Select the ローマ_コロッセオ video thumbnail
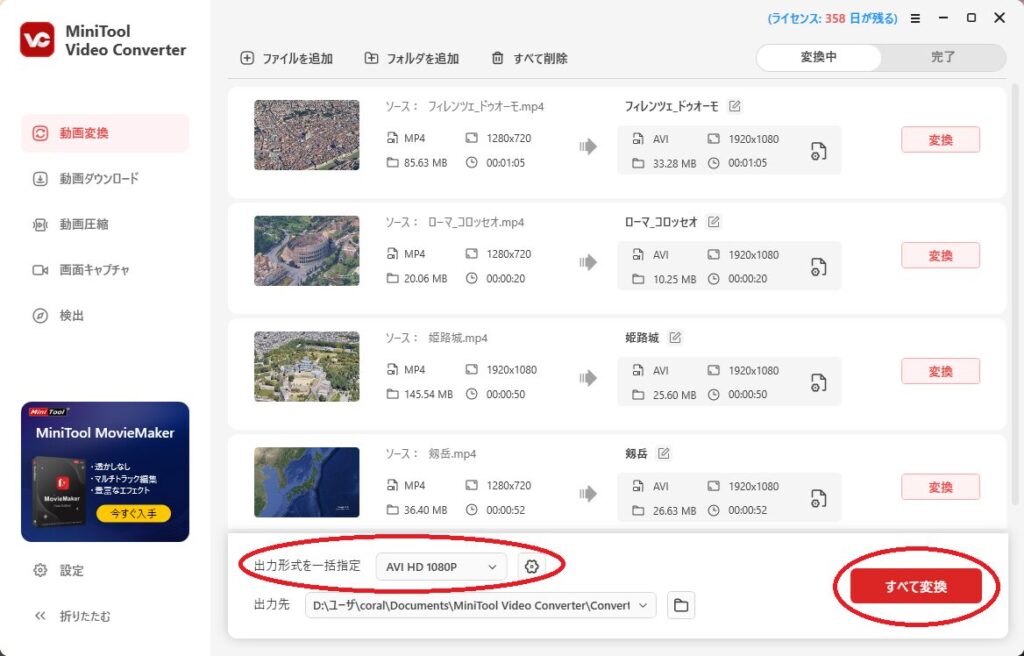 pos(306,250)
